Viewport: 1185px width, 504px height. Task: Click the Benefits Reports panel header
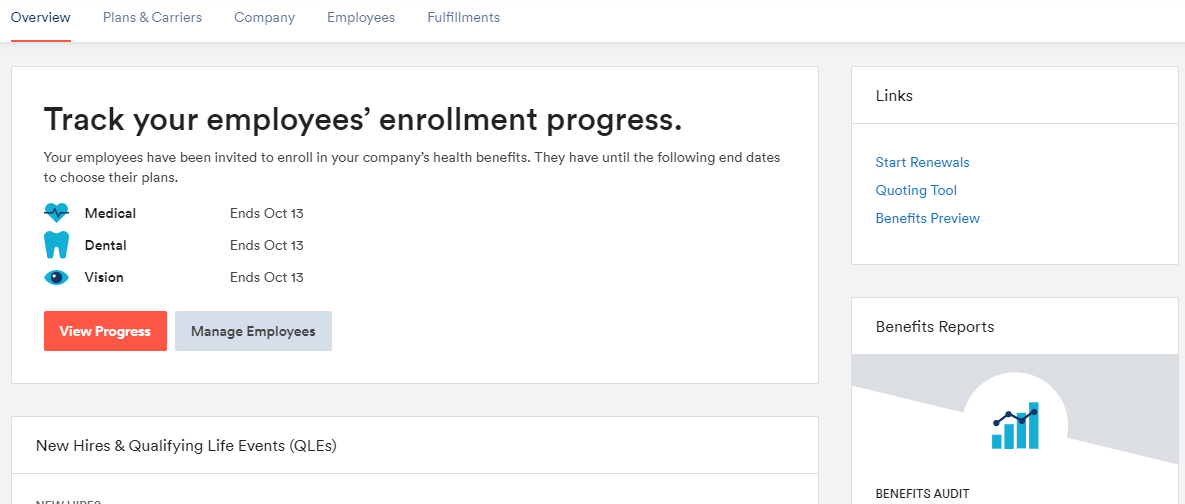pyautogui.click(x=1014, y=326)
